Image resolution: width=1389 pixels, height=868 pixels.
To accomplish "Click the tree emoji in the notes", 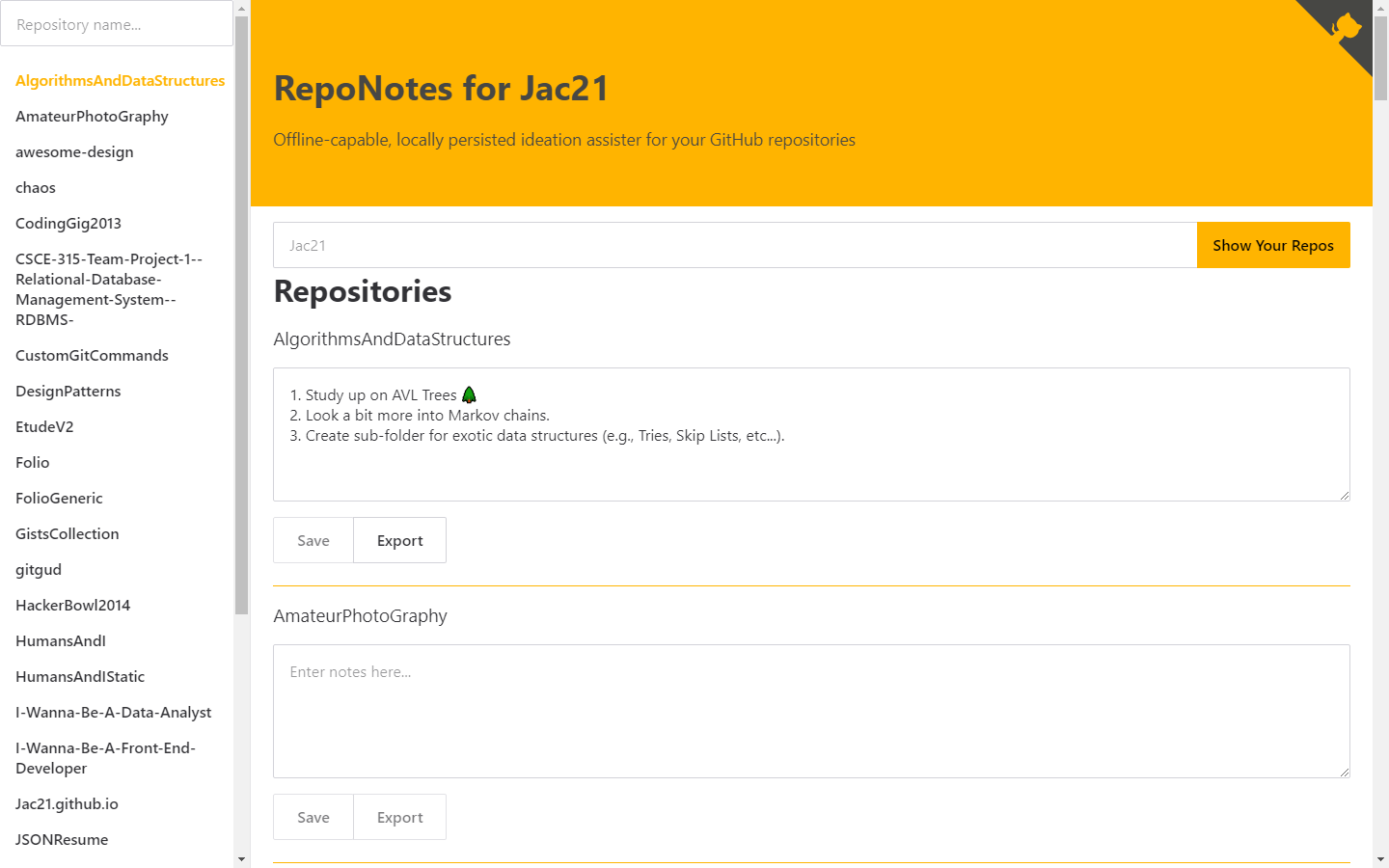I will click(x=469, y=394).
